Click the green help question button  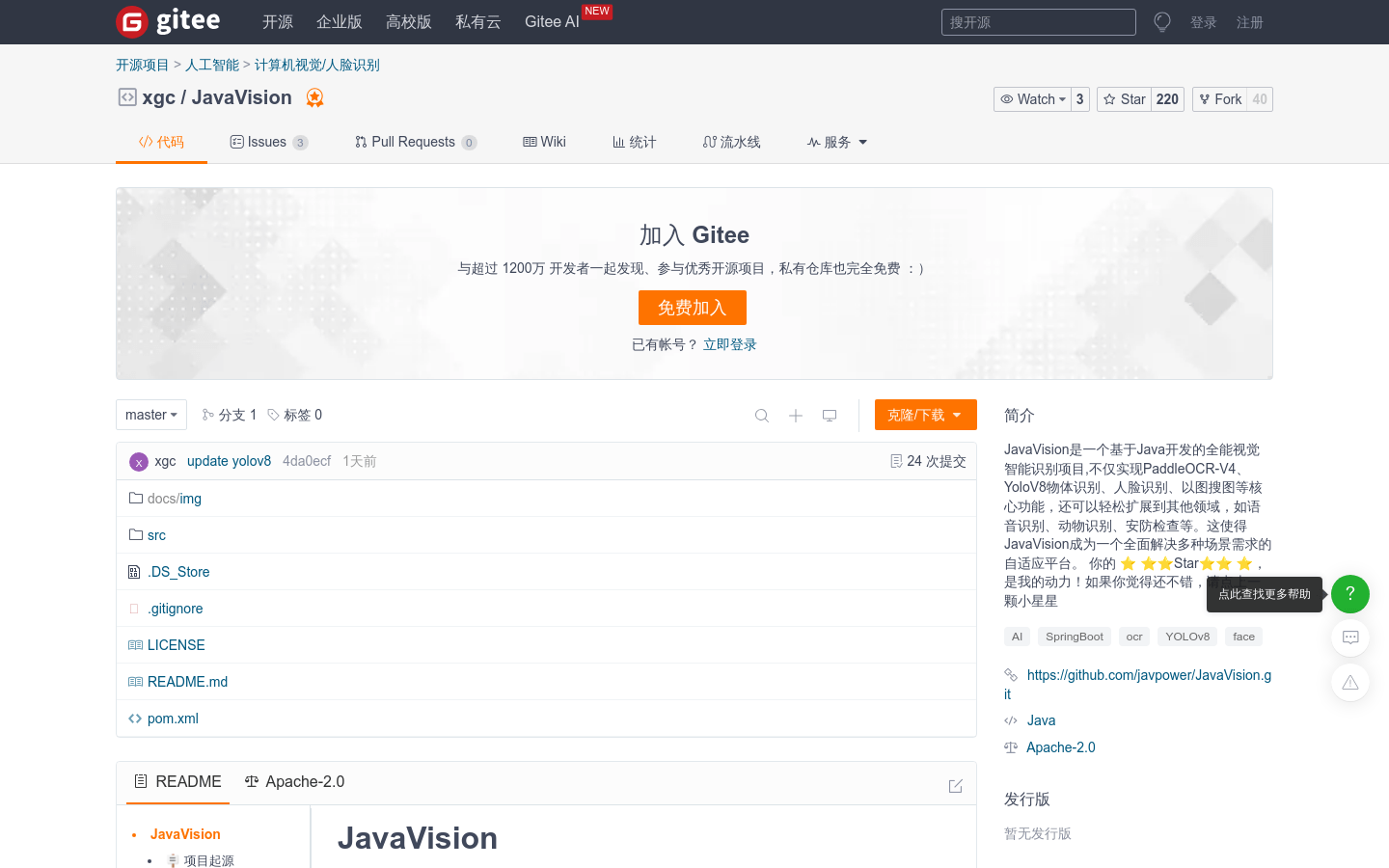click(1350, 594)
